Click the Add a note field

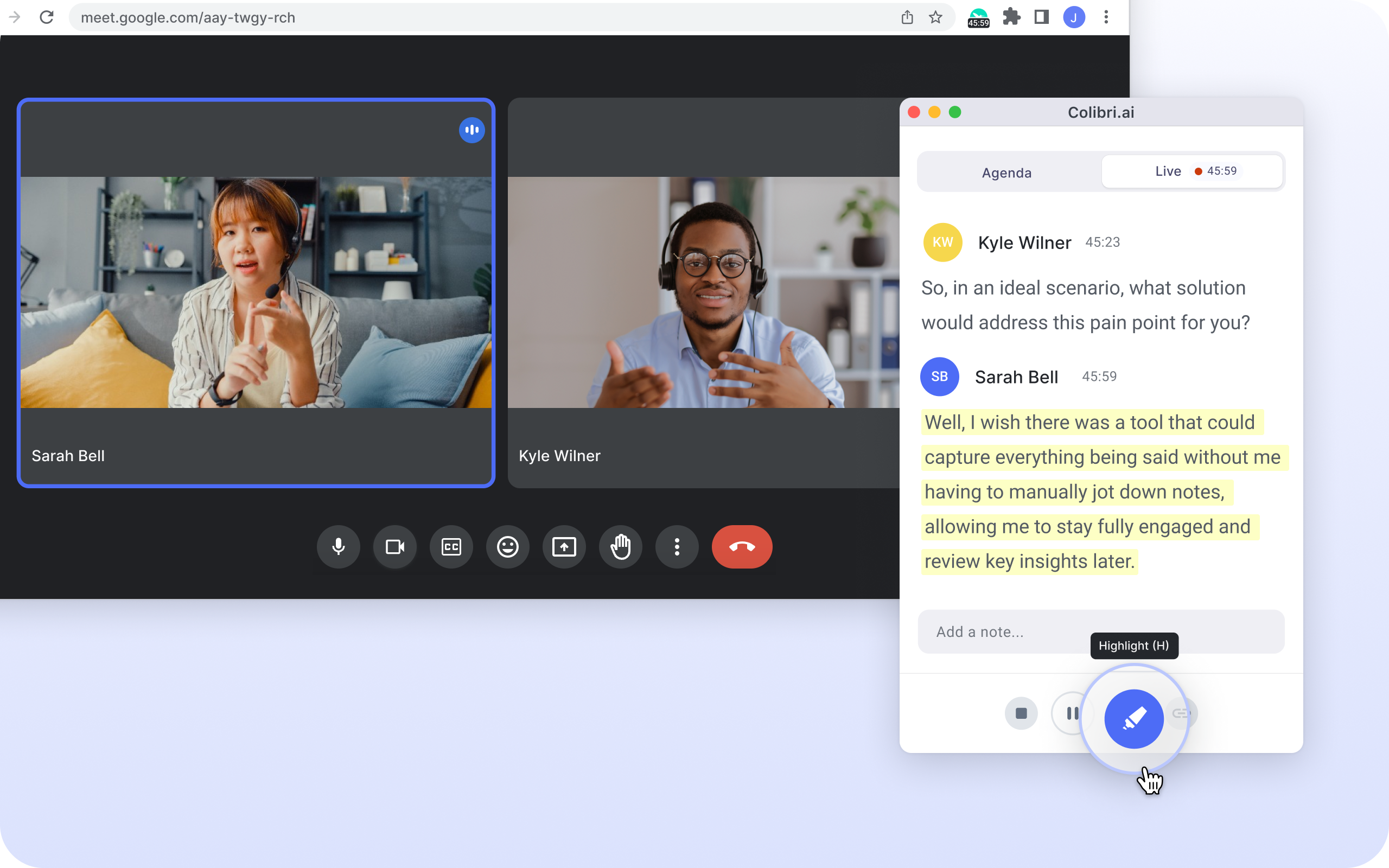point(1010,631)
